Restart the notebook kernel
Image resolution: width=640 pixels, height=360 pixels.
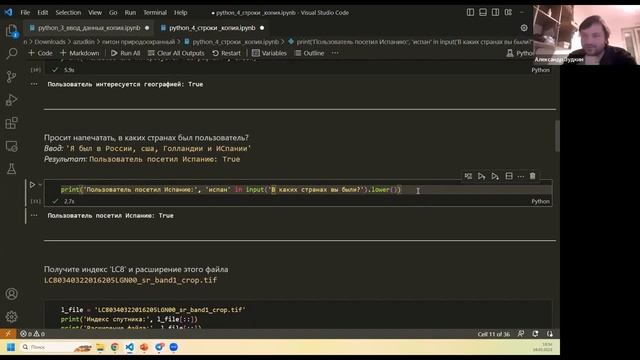(x=227, y=53)
